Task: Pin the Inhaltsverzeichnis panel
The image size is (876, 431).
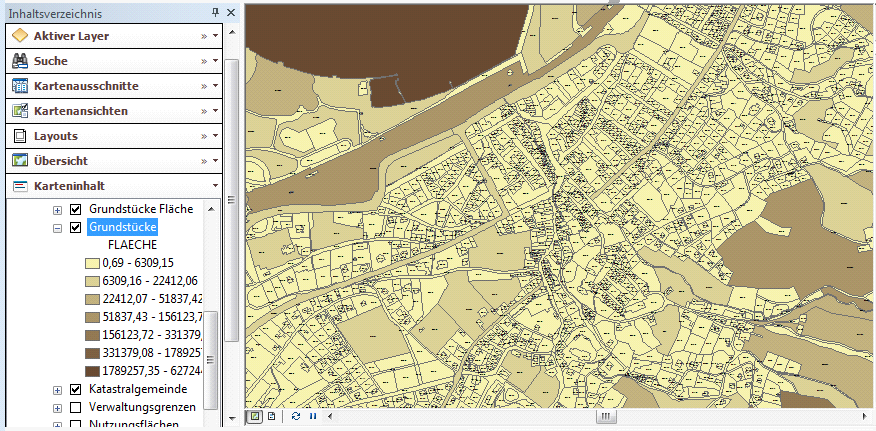Action: point(216,13)
